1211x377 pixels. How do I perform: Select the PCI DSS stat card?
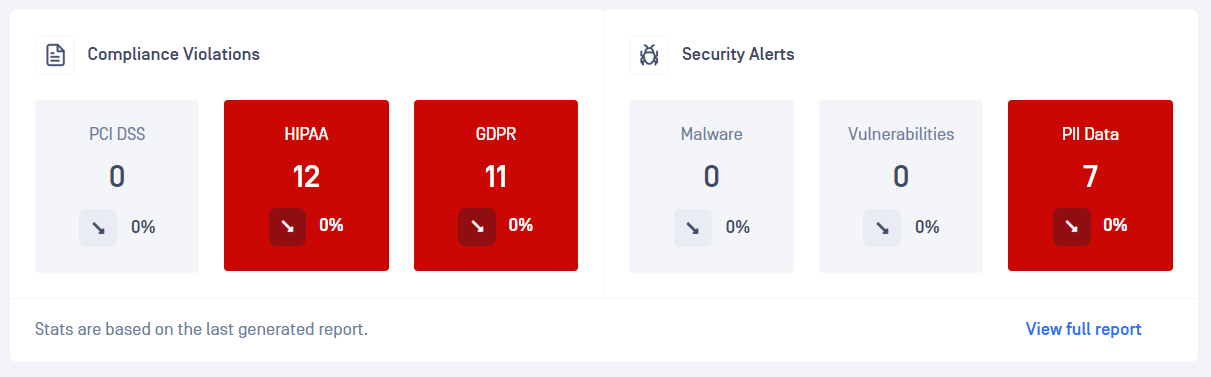click(117, 186)
